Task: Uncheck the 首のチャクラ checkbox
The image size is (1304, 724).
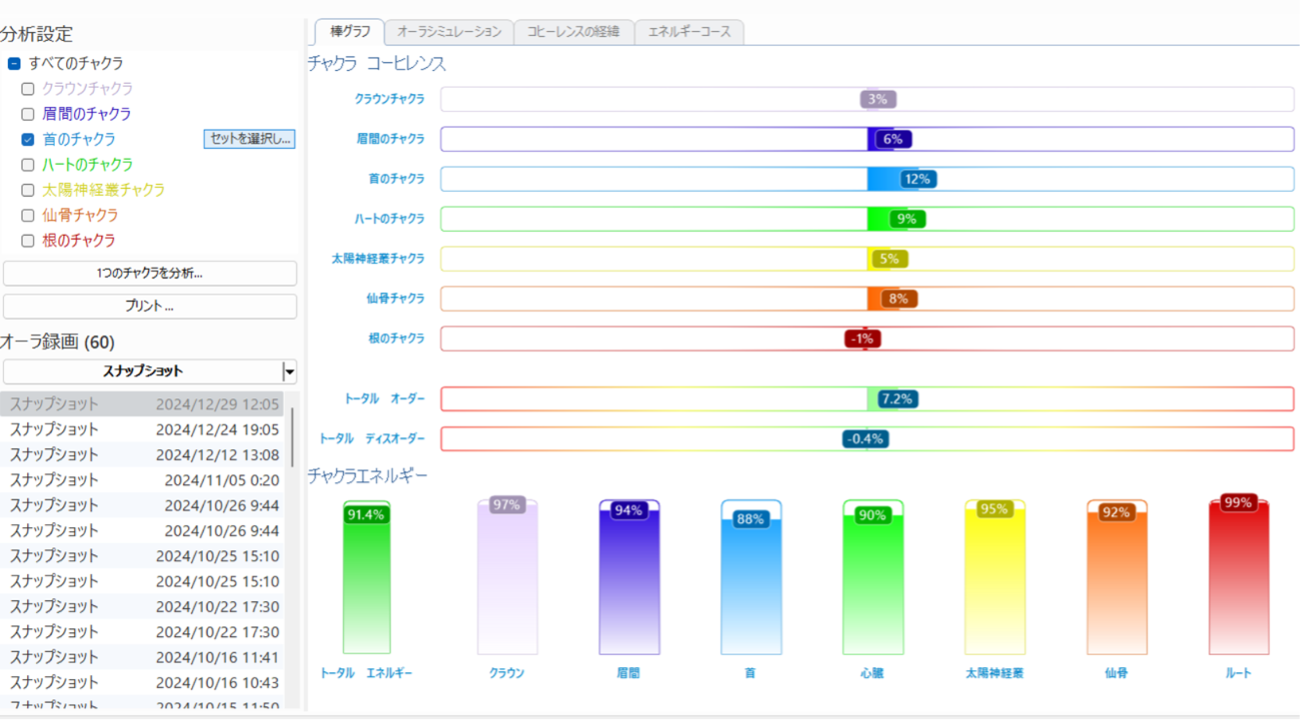Action: pos(28,140)
